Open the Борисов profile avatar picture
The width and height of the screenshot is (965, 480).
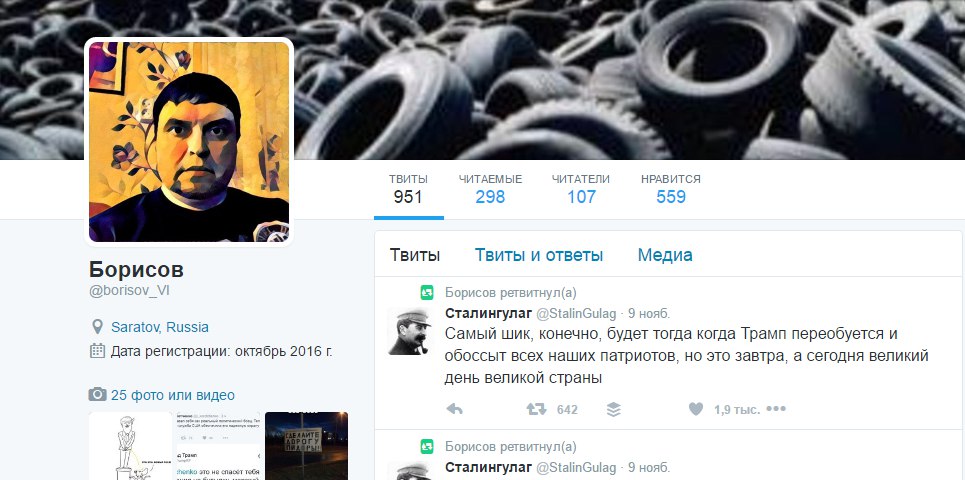tap(189, 142)
